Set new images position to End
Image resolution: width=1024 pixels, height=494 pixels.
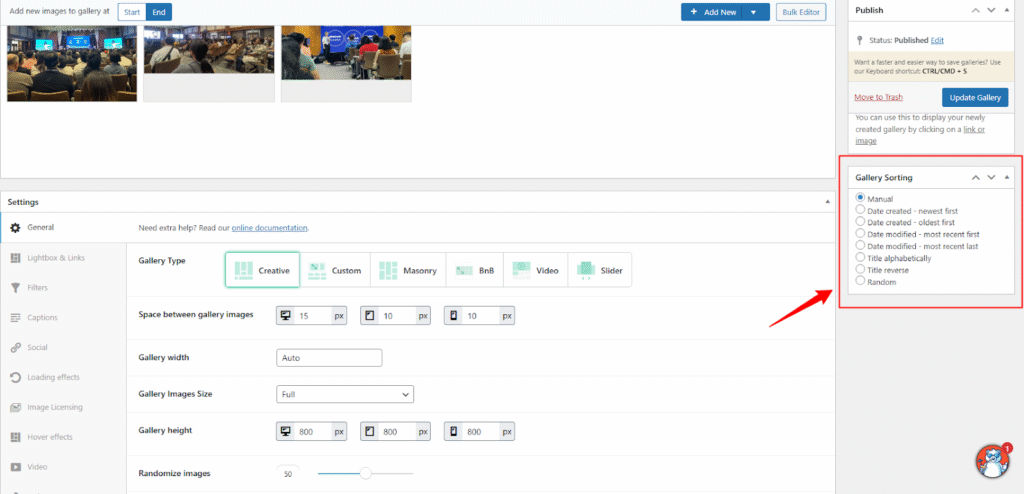coord(159,12)
